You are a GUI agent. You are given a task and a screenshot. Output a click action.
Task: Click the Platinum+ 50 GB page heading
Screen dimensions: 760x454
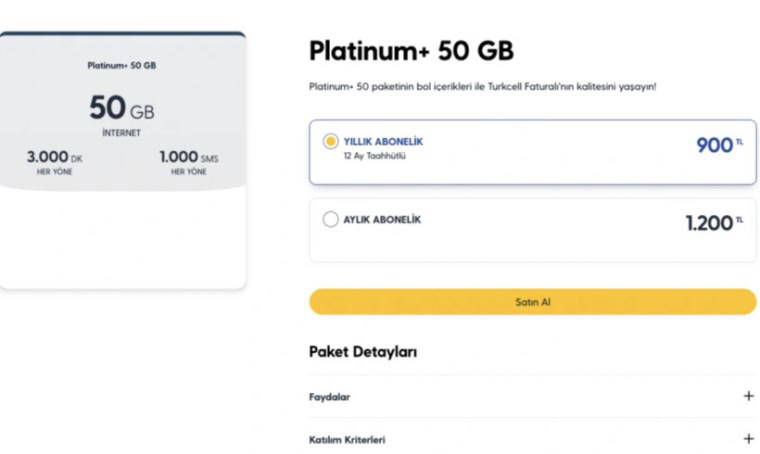(x=411, y=51)
